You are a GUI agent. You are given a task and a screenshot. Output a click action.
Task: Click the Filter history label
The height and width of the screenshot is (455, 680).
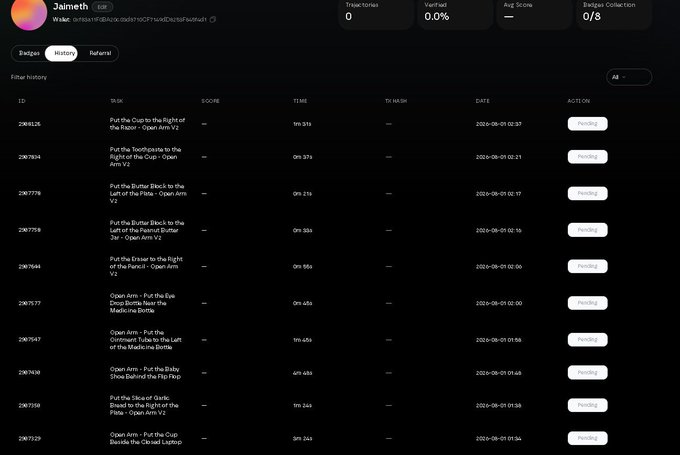pos(29,77)
